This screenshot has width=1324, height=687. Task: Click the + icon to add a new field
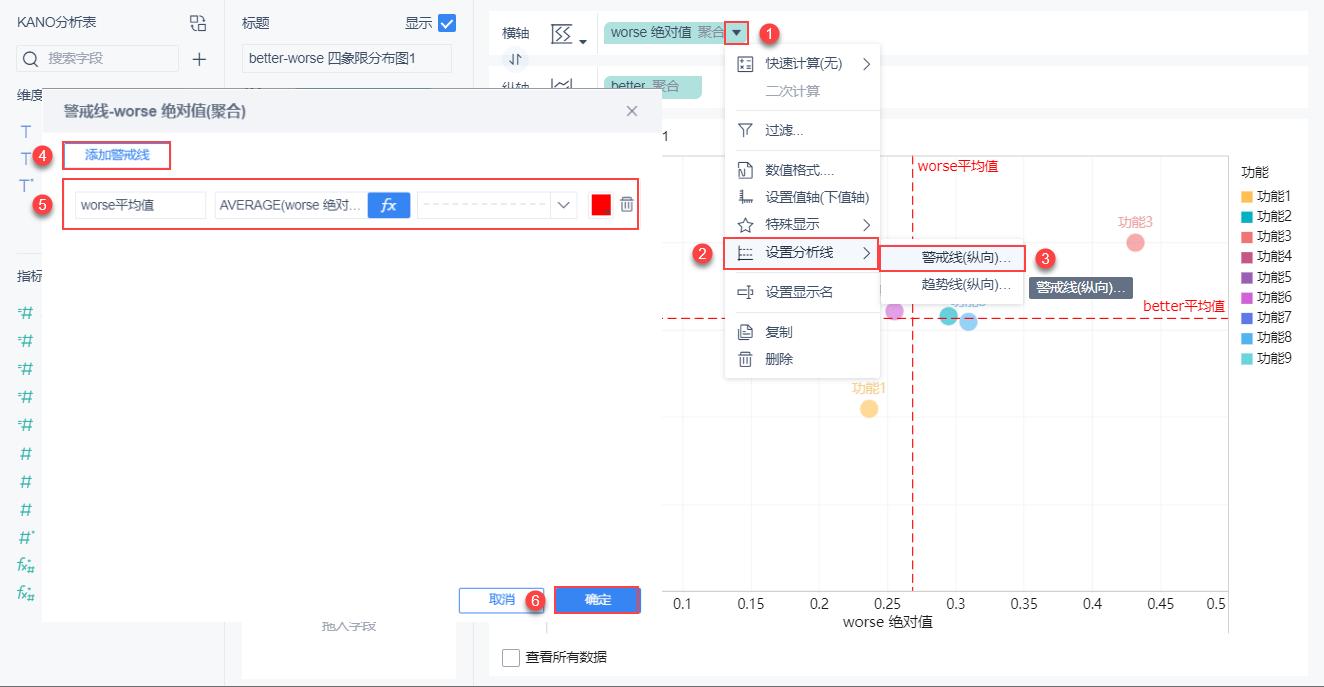click(x=199, y=61)
